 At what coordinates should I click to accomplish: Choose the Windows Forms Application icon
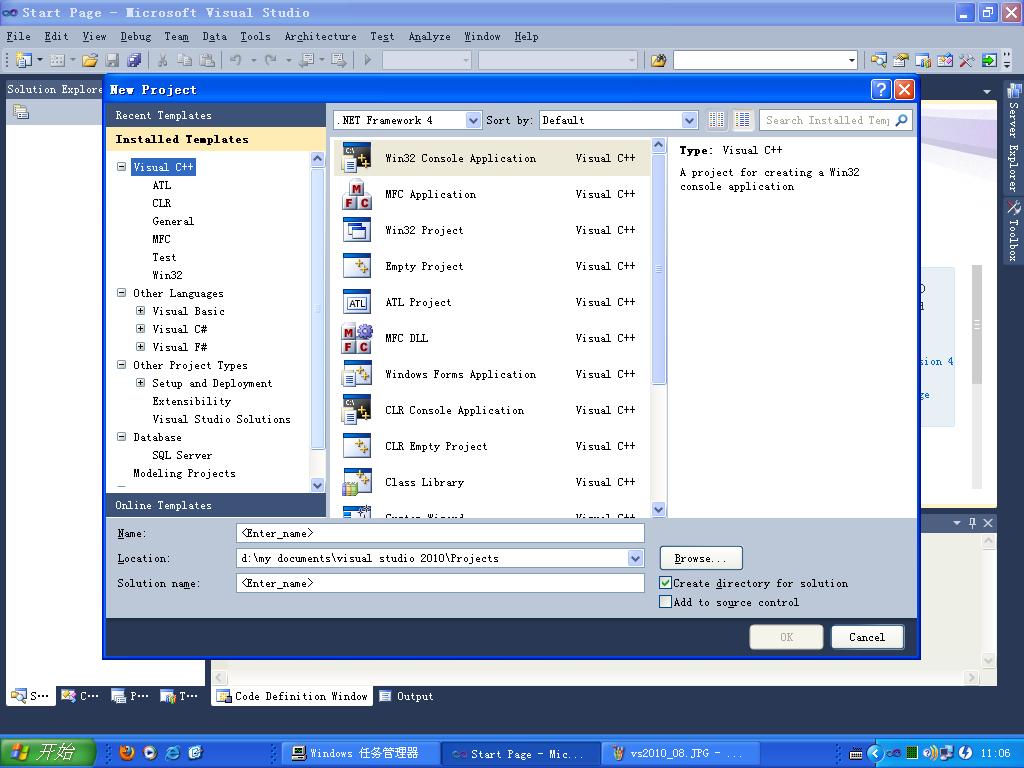tap(357, 374)
